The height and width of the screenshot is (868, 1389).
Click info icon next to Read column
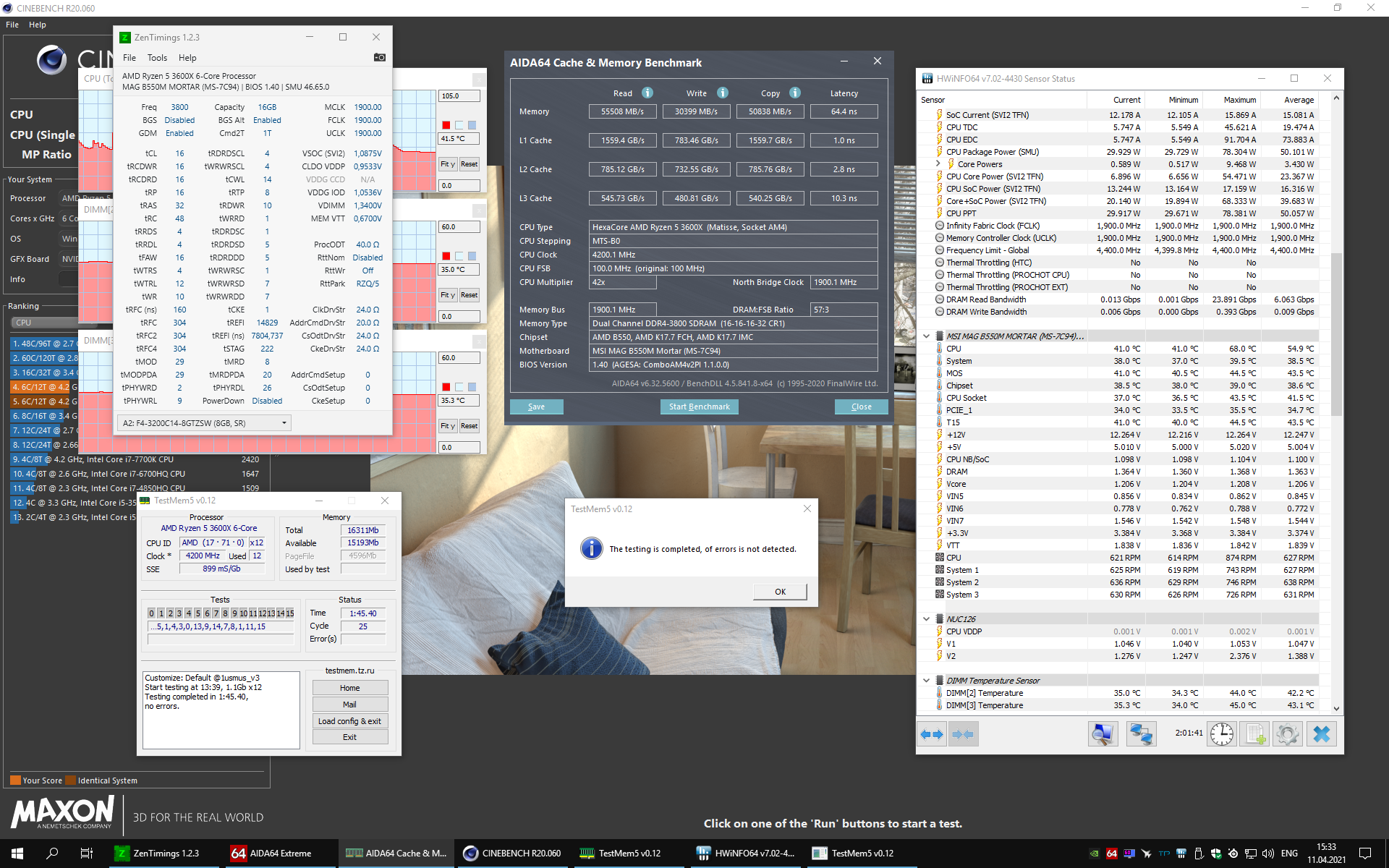click(647, 93)
